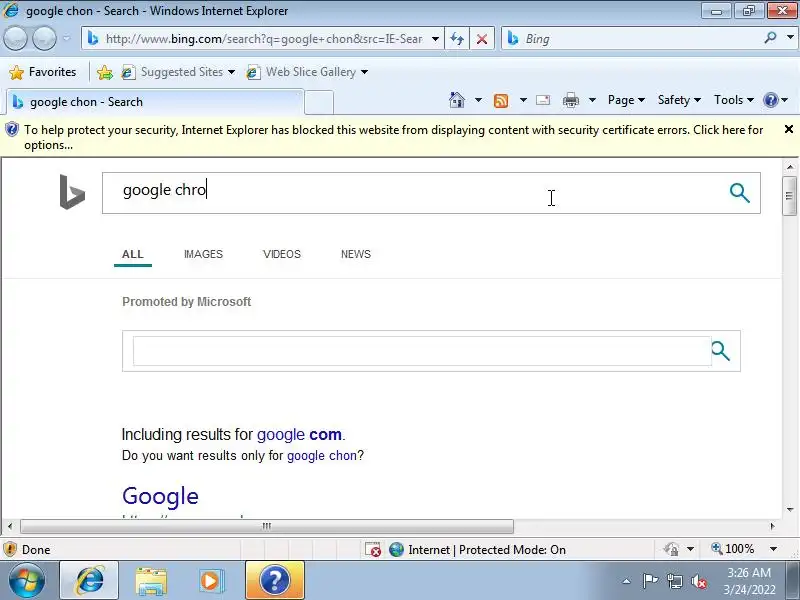Click the horizontal scrollbar left arrow
The height and width of the screenshot is (600, 800).
[10, 526]
